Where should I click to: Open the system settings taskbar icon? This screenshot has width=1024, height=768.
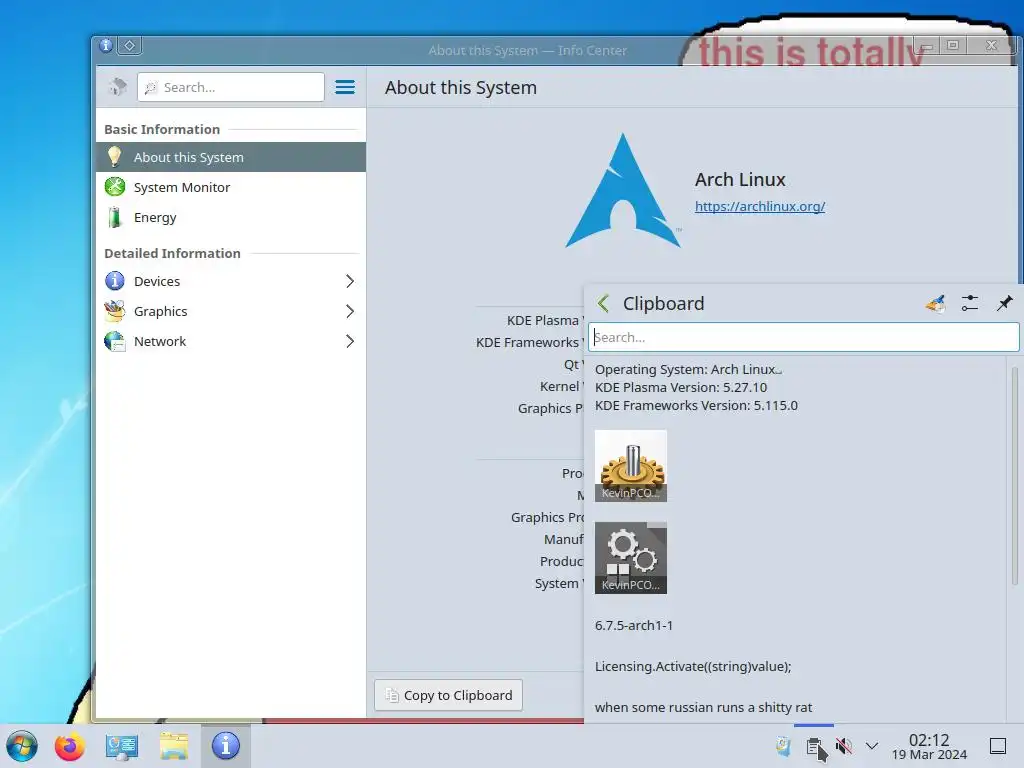(x=122, y=746)
